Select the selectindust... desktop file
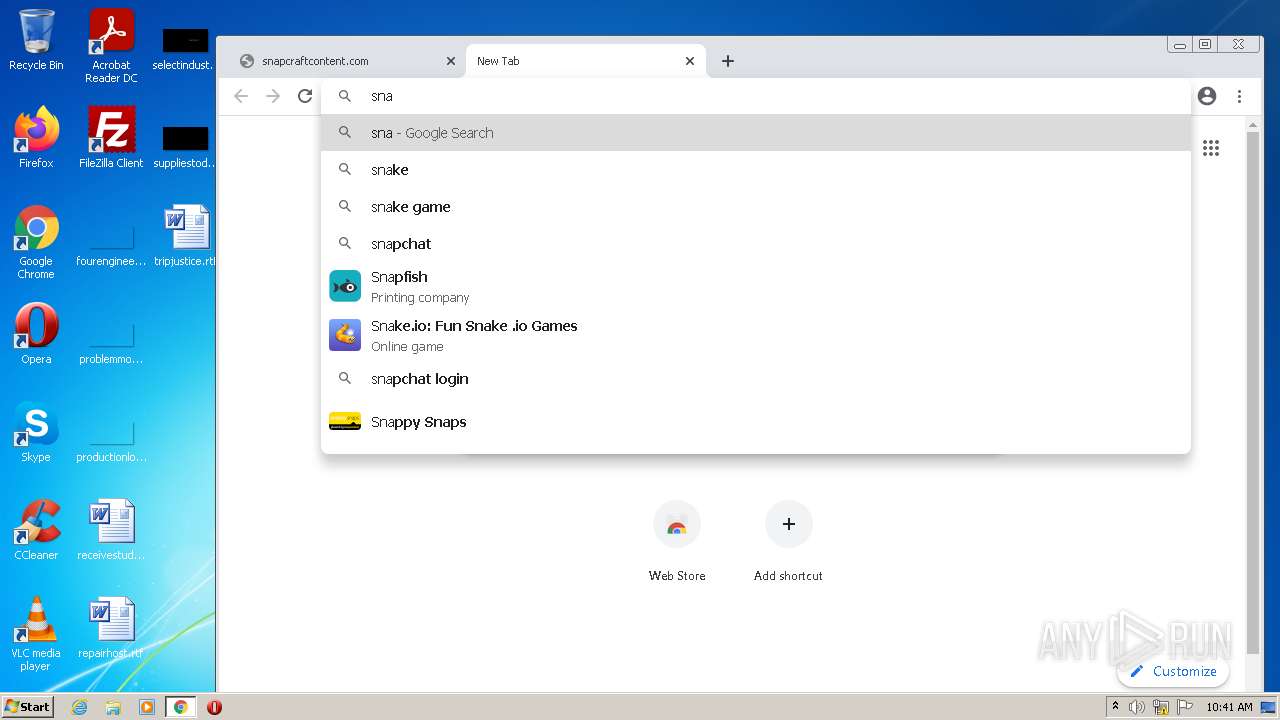The height and width of the screenshot is (720, 1280). pos(186,50)
